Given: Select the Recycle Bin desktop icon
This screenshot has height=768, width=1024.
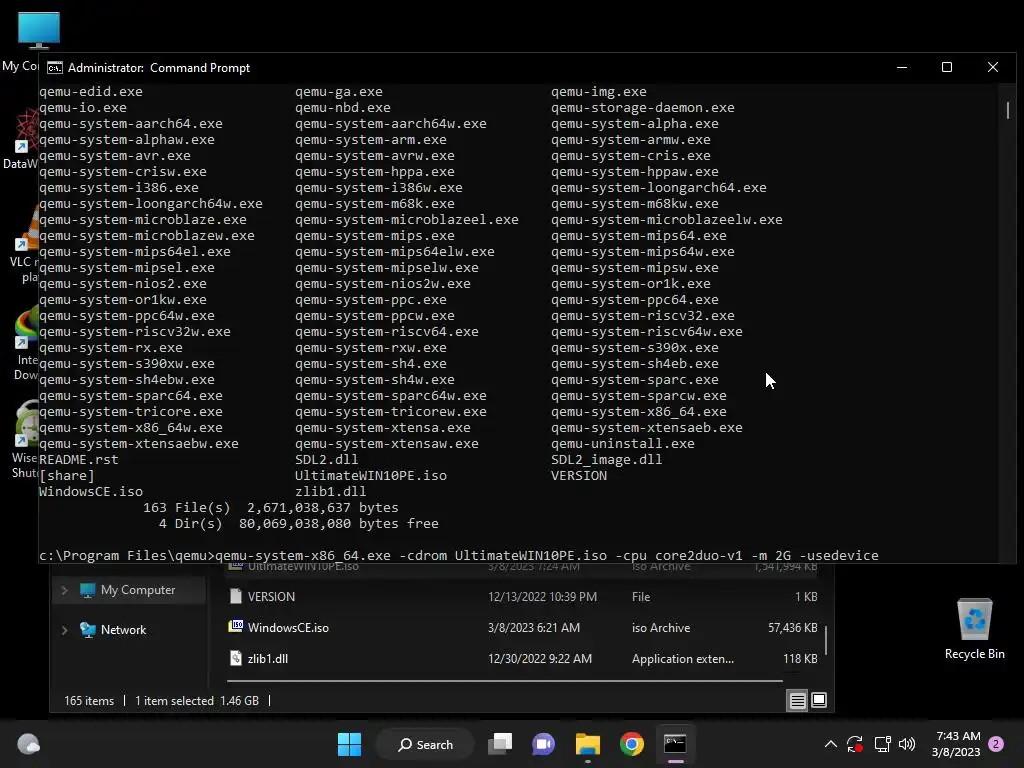Looking at the screenshot, I should pyautogui.click(x=974, y=629).
